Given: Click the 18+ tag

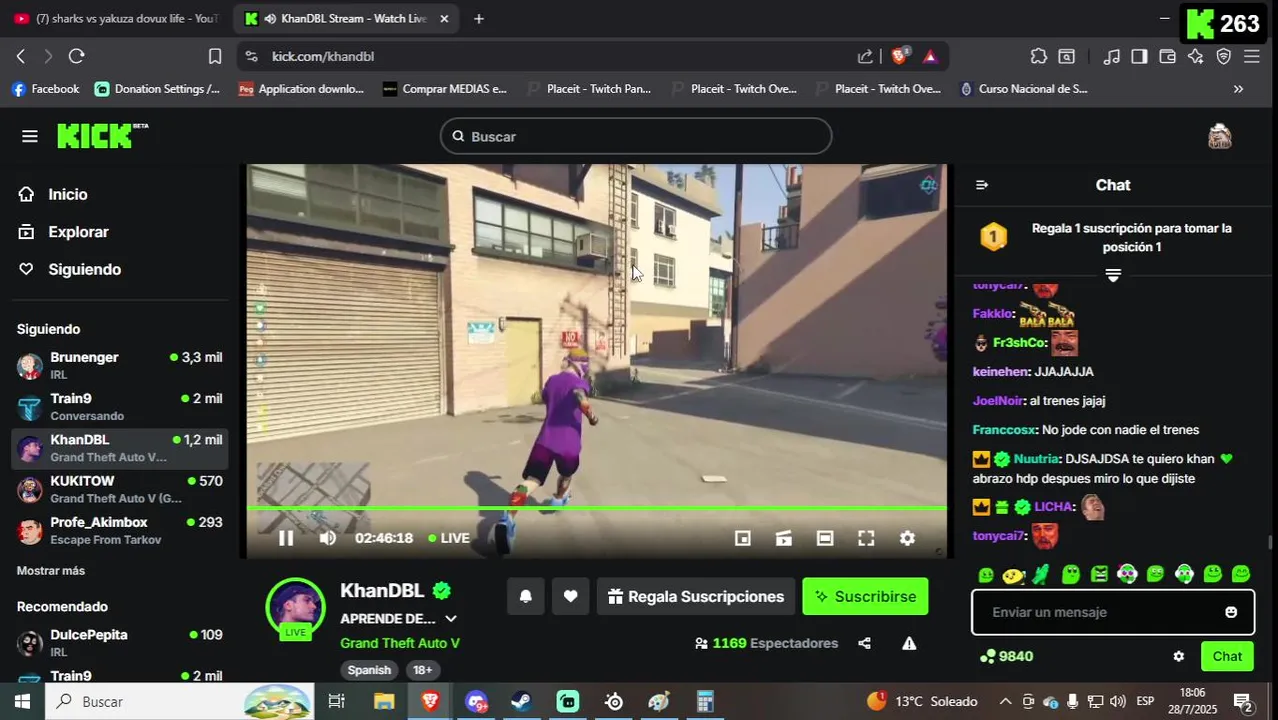Looking at the screenshot, I should pos(423,670).
